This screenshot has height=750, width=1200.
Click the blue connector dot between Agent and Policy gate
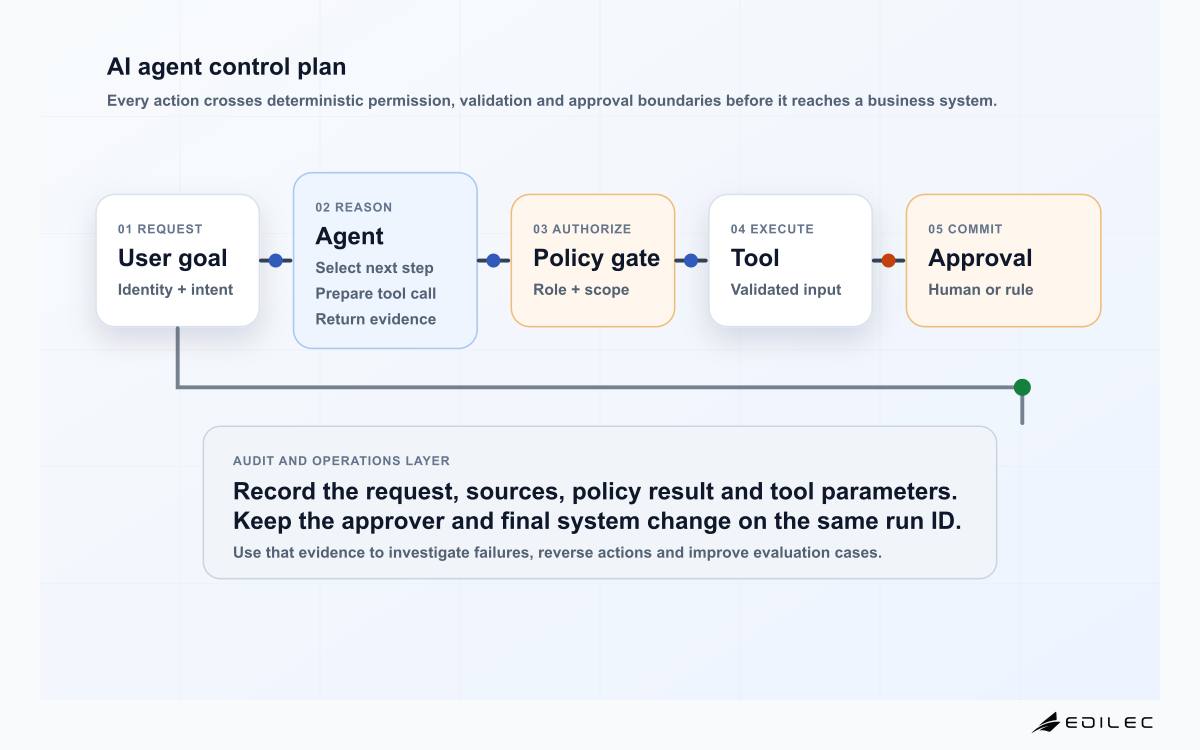493,260
